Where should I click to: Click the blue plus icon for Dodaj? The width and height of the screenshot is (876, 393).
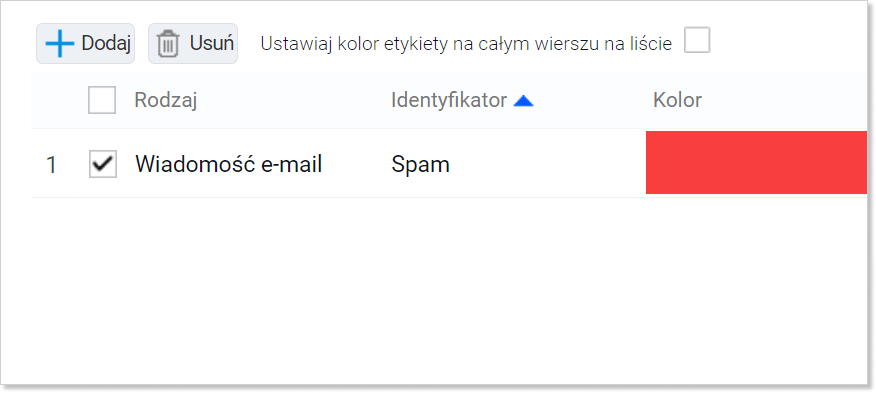click(x=60, y=44)
